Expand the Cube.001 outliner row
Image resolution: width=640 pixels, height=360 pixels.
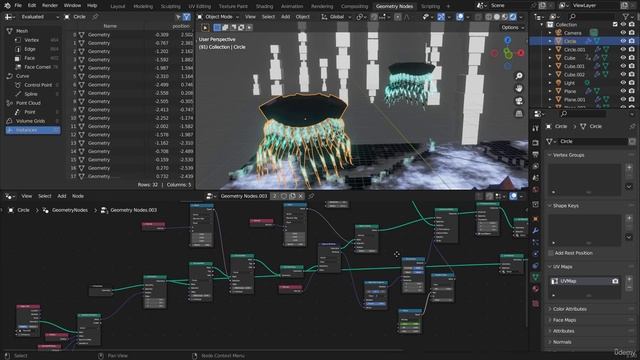550,66
